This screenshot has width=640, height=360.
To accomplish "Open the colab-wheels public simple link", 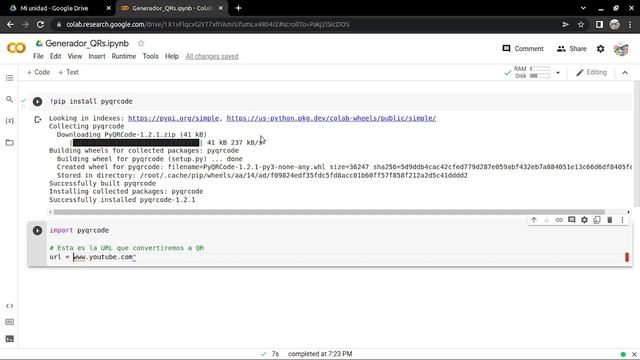I will tap(331, 118).
